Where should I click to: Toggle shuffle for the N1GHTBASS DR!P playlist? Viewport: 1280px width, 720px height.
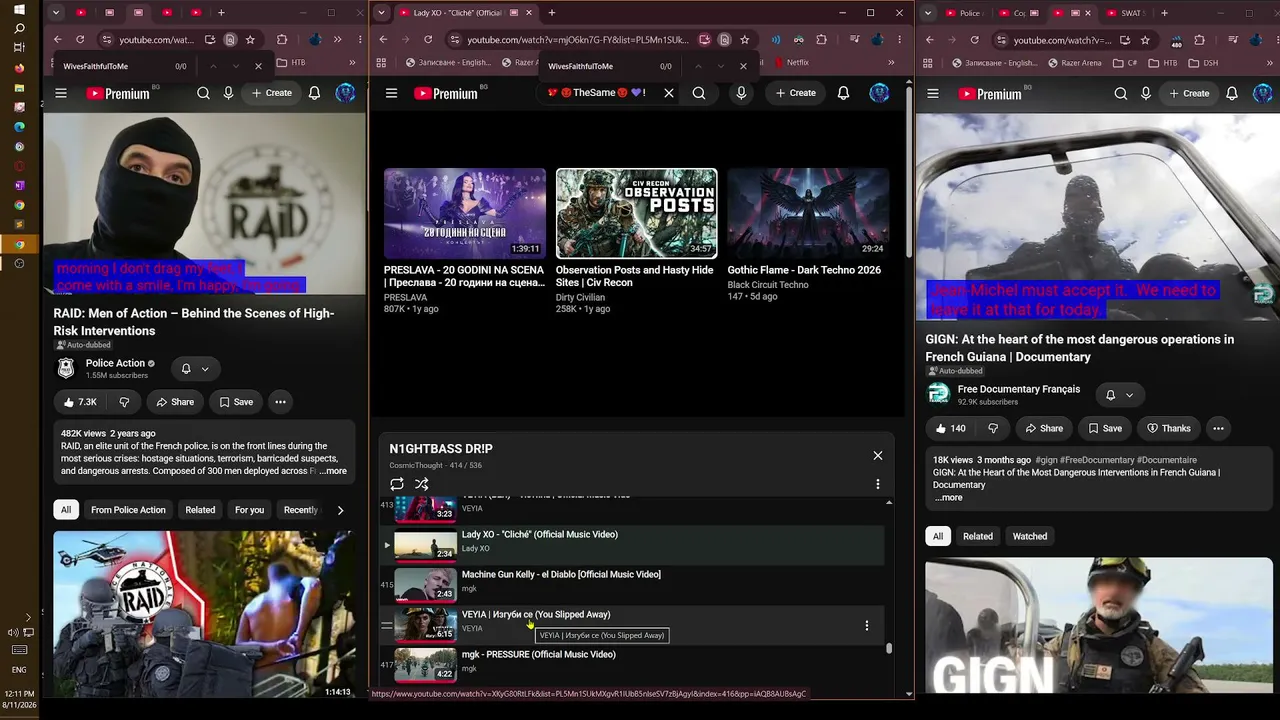tap(422, 484)
